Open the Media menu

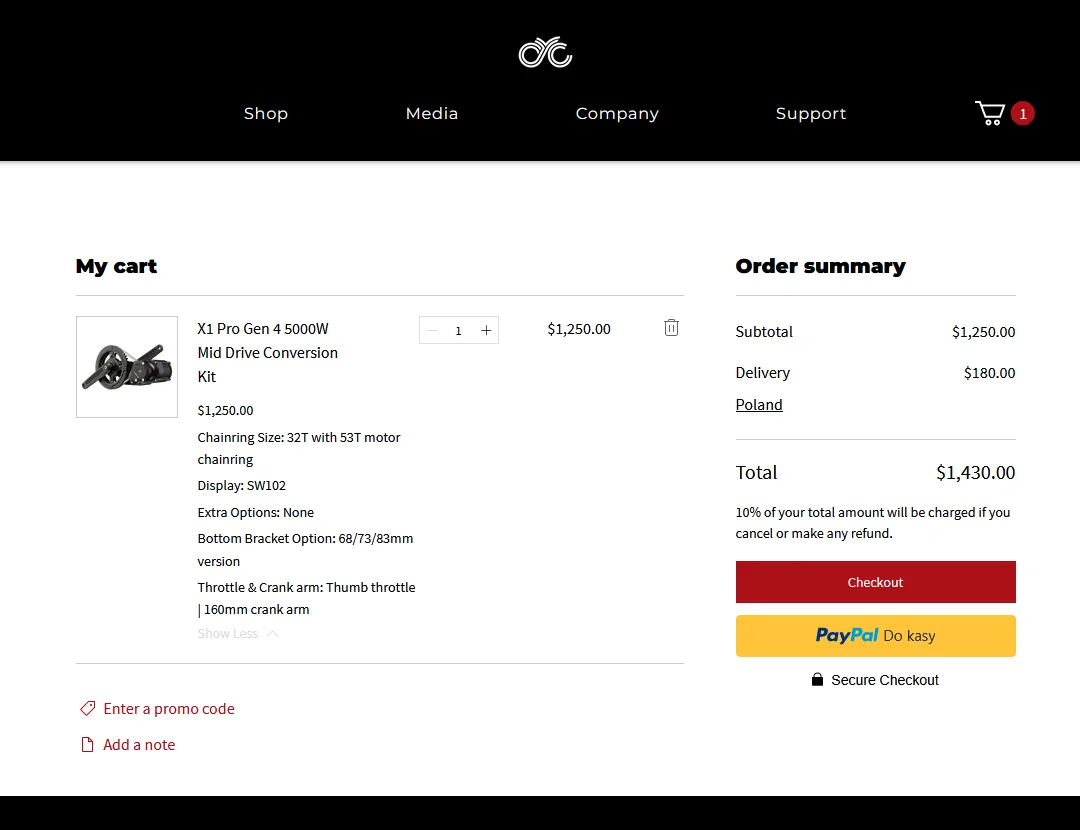pyautogui.click(x=432, y=114)
